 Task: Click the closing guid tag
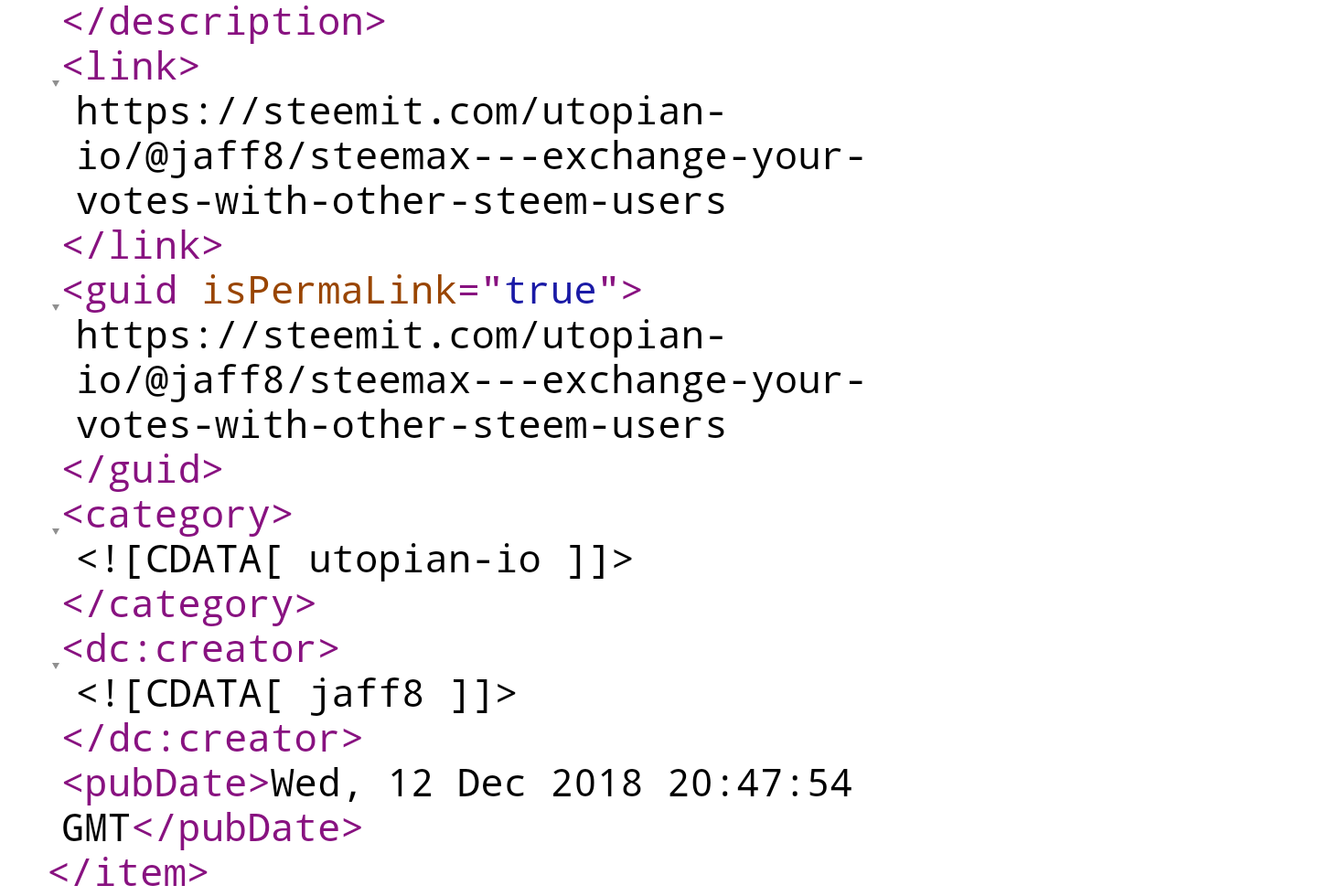click(x=143, y=470)
